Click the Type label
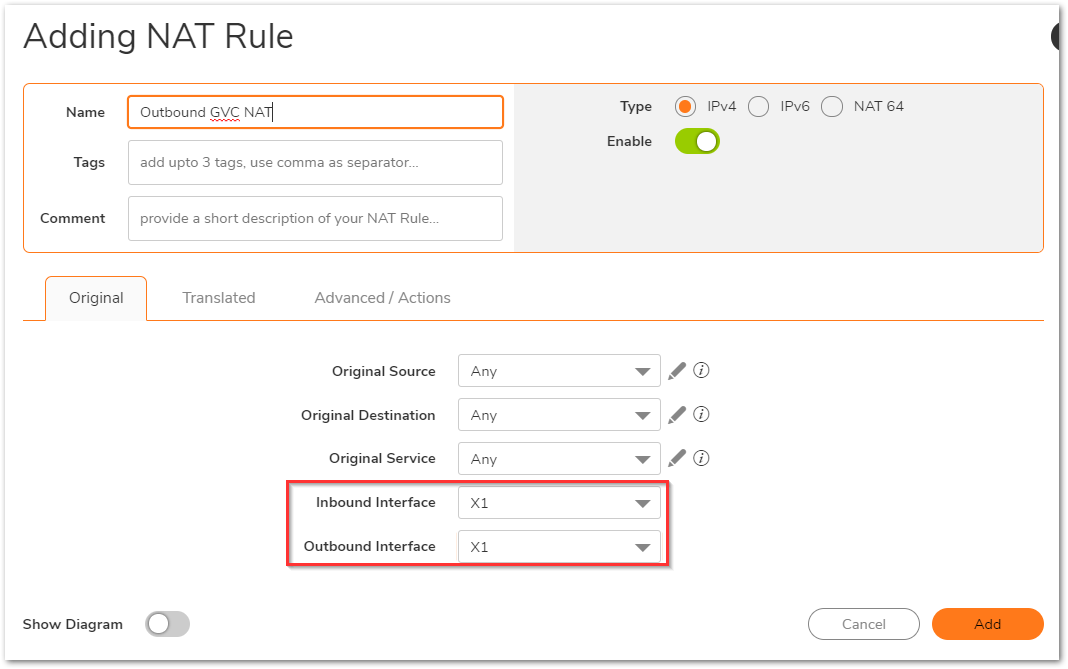1068x669 pixels. (636, 106)
